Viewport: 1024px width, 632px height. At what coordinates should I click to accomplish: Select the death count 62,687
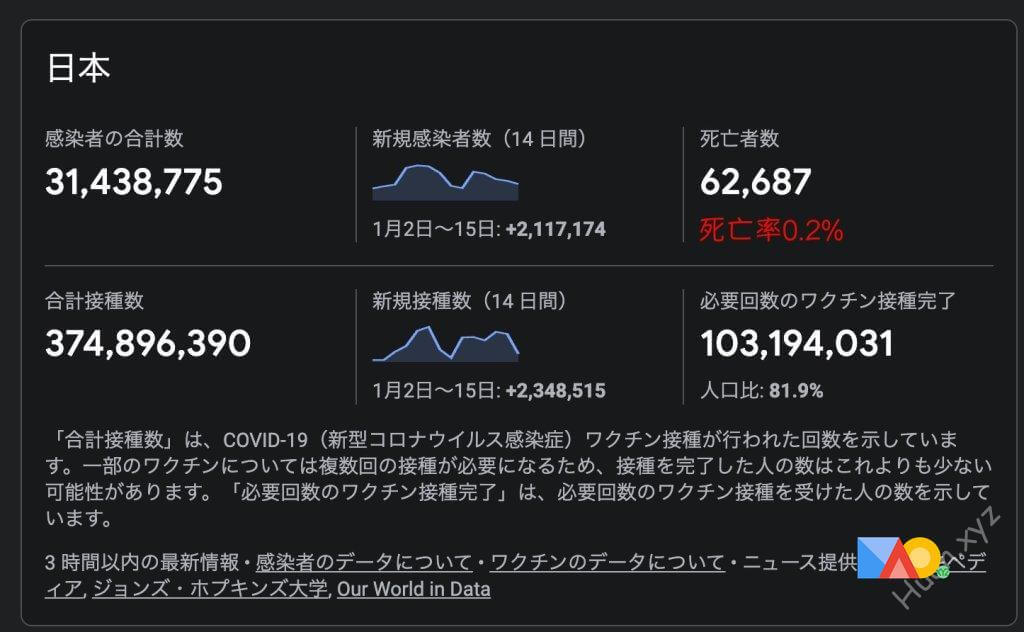click(x=756, y=182)
